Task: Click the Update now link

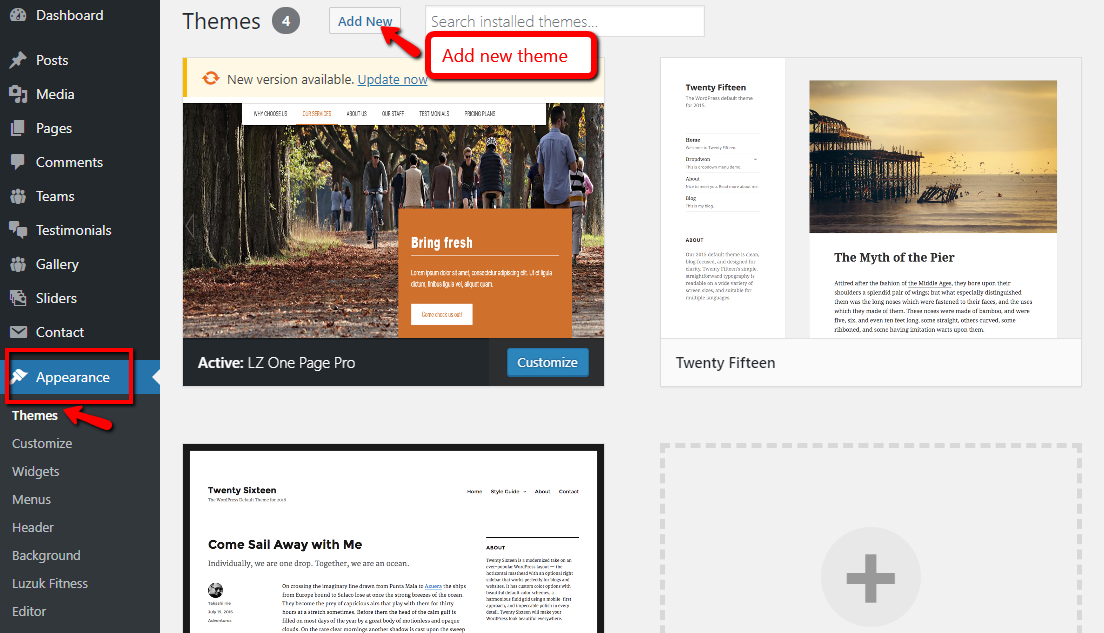Action: click(392, 80)
